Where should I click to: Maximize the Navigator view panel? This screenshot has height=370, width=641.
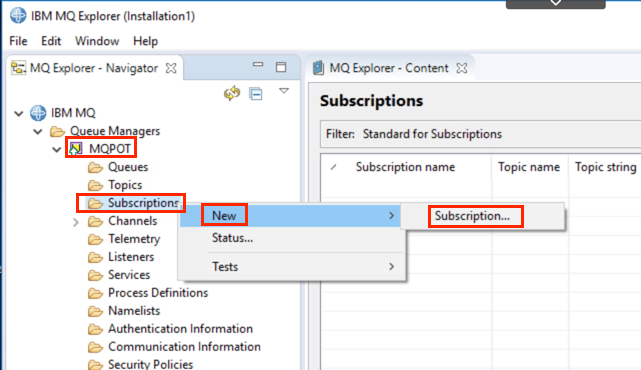click(x=281, y=67)
